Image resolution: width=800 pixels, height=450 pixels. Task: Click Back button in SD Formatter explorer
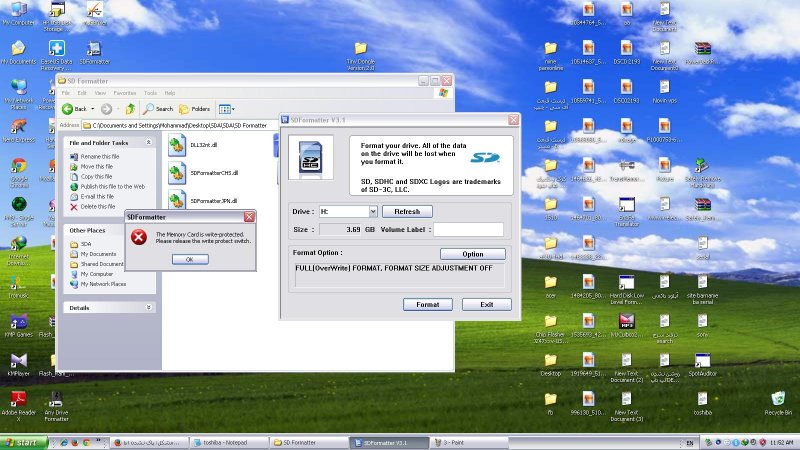(74, 109)
